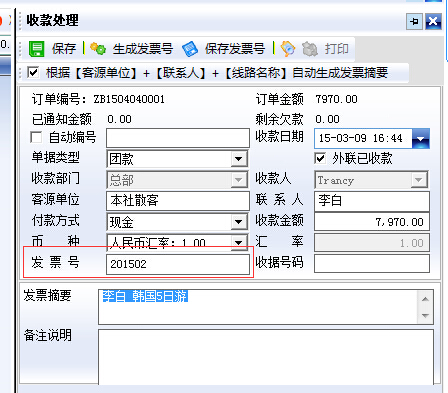Screen dimensions: 448x393
Task: Enable the 自动编号 checkbox
Action: [36, 137]
